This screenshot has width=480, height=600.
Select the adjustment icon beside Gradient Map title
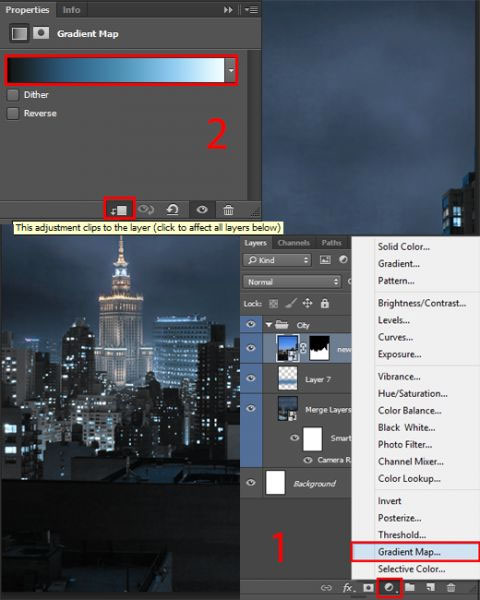19,34
